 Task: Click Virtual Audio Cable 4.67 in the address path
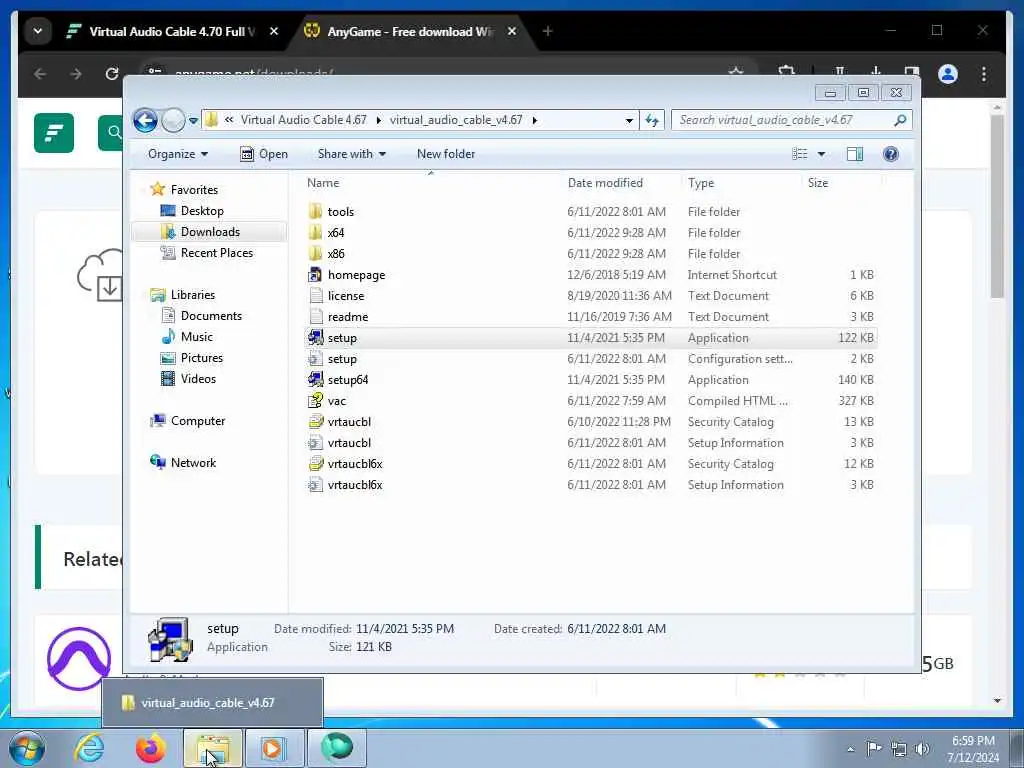coord(304,120)
